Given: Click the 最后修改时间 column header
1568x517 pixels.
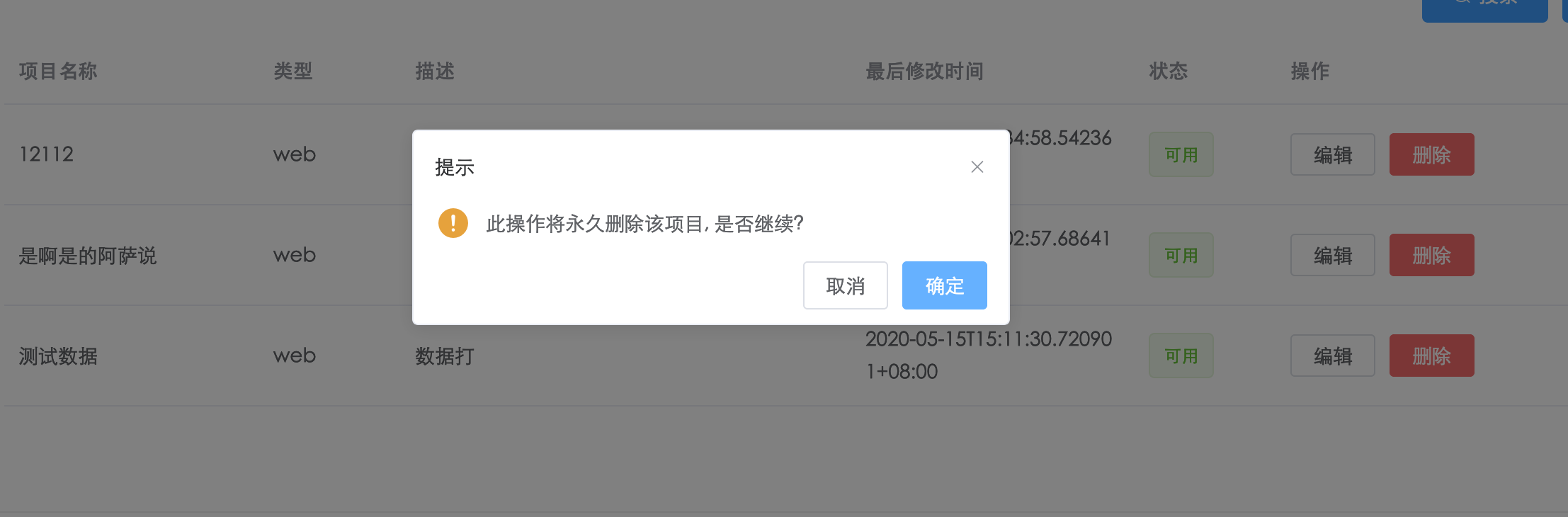Looking at the screenshot, I should [924, 71].
